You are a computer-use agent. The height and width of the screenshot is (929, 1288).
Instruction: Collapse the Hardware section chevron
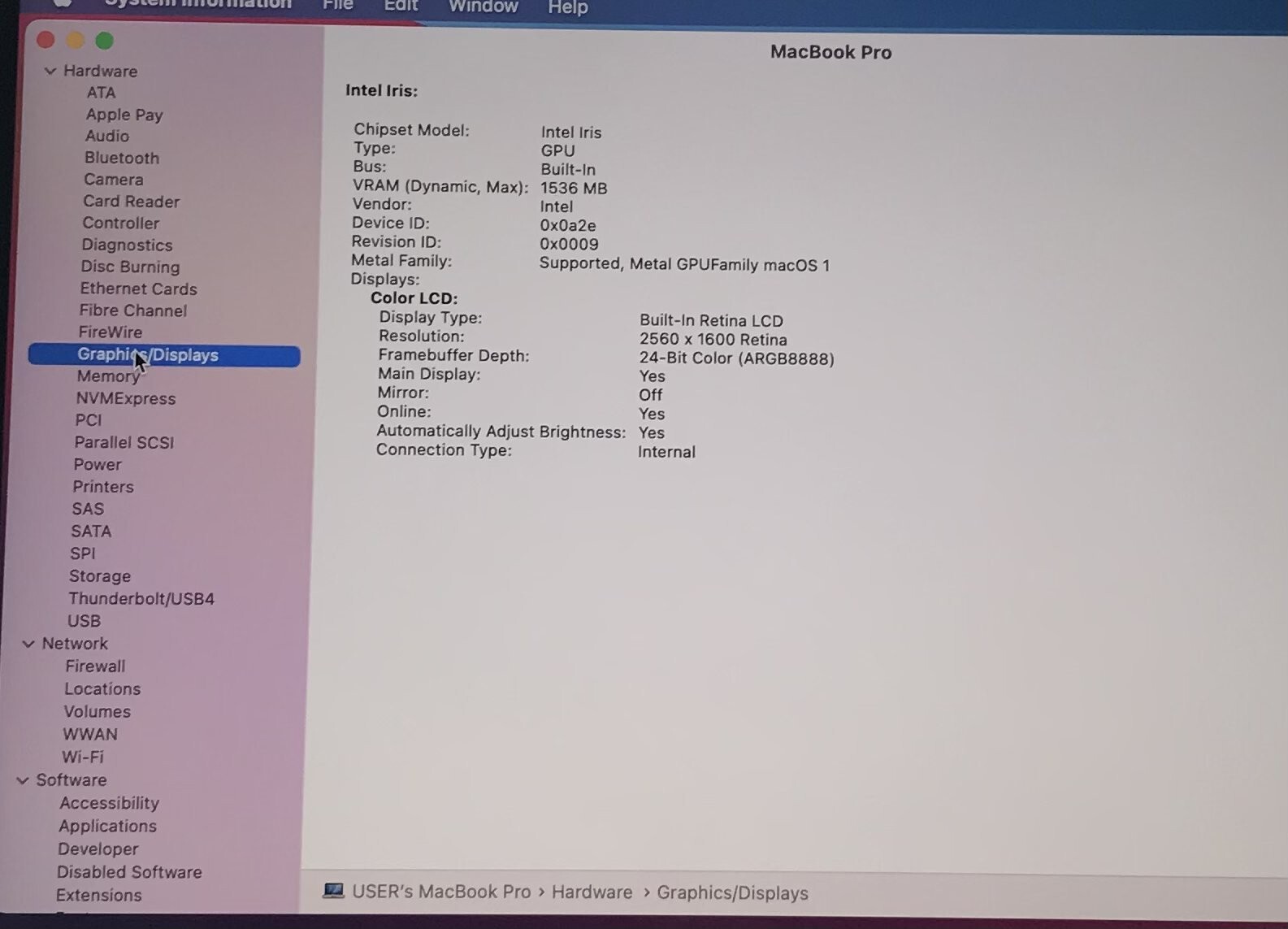click(50, 71)
